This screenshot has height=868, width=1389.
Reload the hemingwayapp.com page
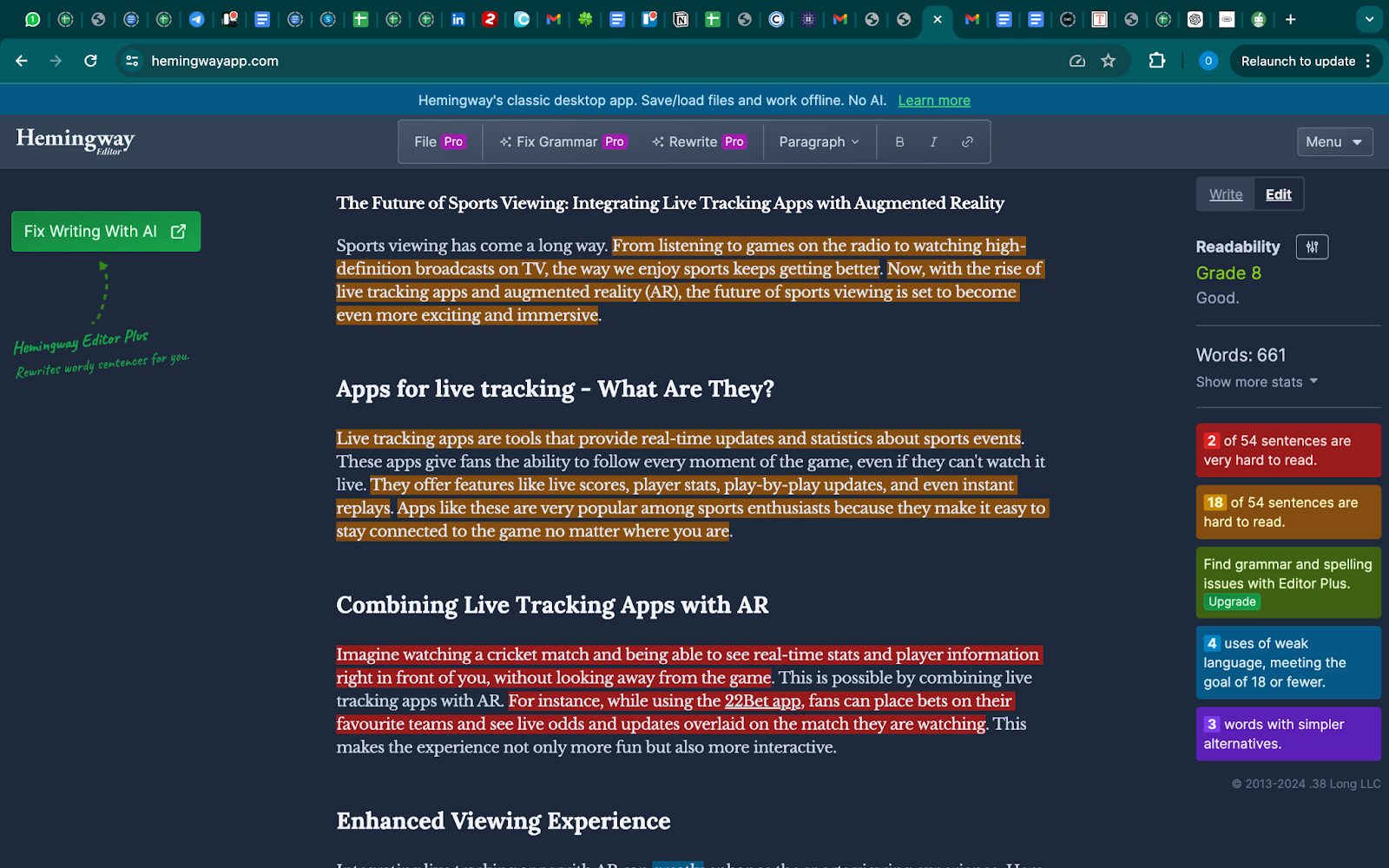click(90, 61)
